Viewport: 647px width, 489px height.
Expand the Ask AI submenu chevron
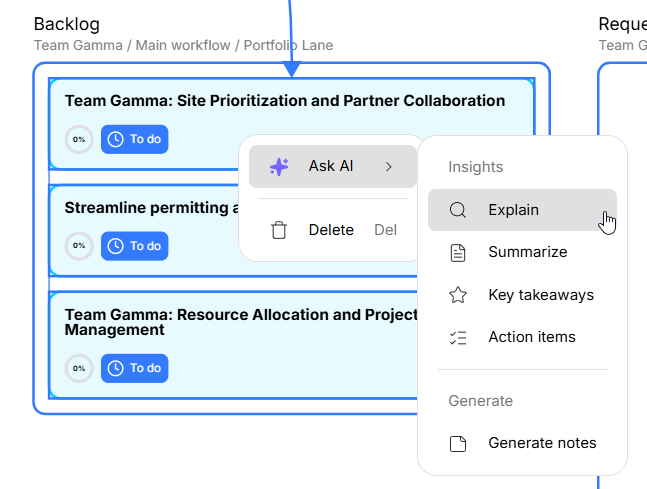click(388, 166)
